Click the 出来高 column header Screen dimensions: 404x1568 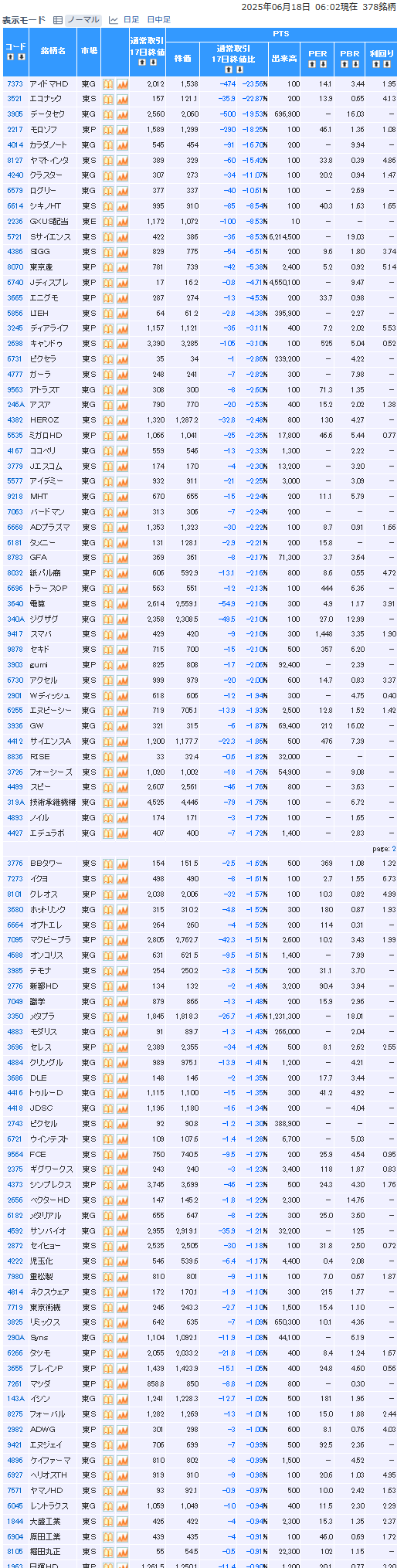(x=284, y=58)
